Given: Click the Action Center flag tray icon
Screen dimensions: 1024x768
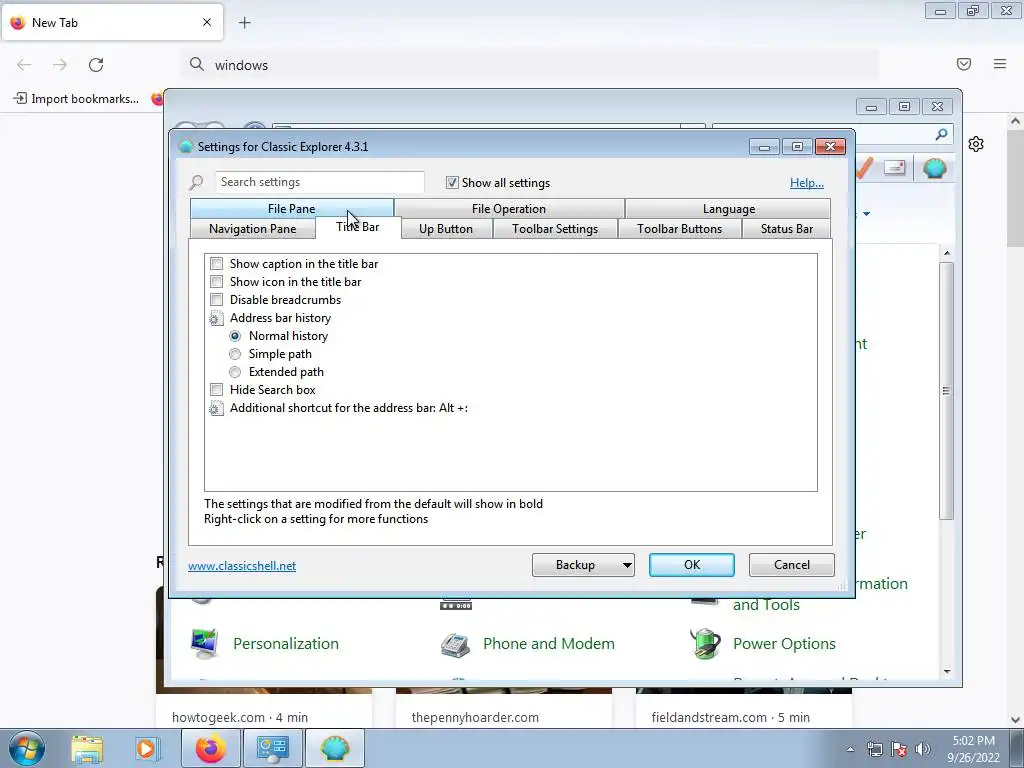Looking at the screenshot, I should (899, 749).
